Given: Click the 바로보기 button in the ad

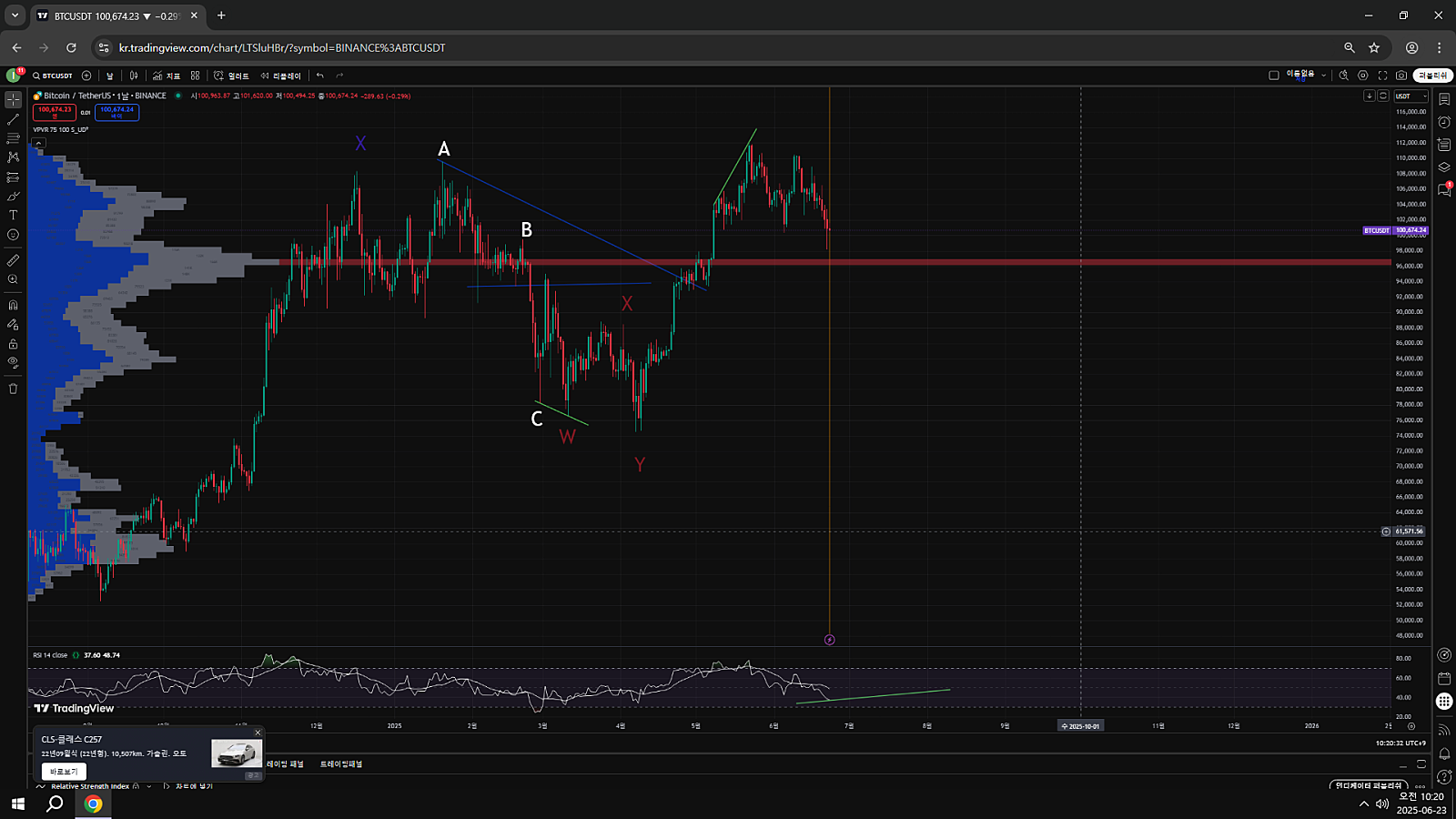Looking at the screenshot, I should click(x=64, y=772).
